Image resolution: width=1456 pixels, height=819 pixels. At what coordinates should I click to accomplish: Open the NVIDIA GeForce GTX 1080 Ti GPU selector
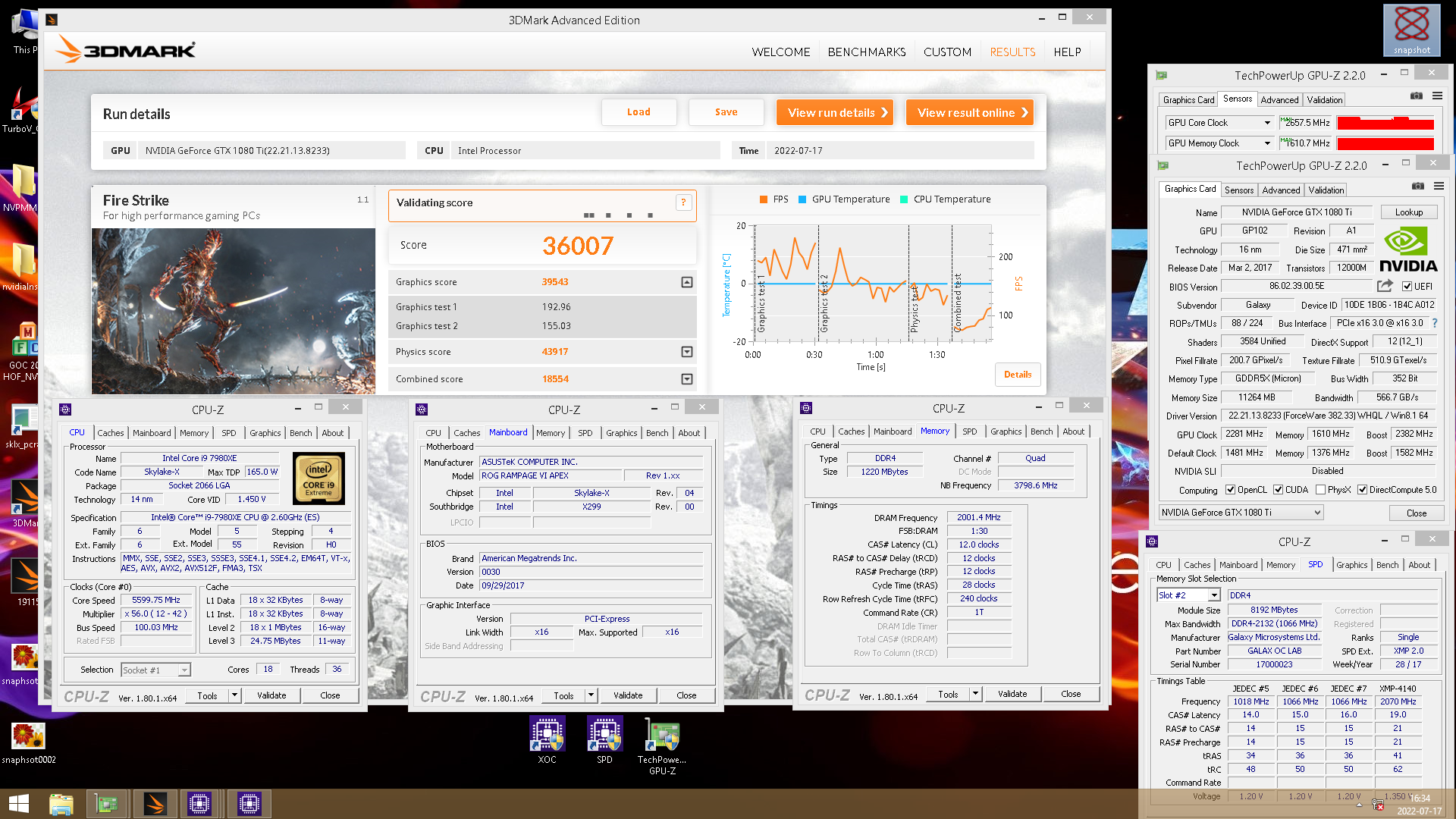[1241, 513]
